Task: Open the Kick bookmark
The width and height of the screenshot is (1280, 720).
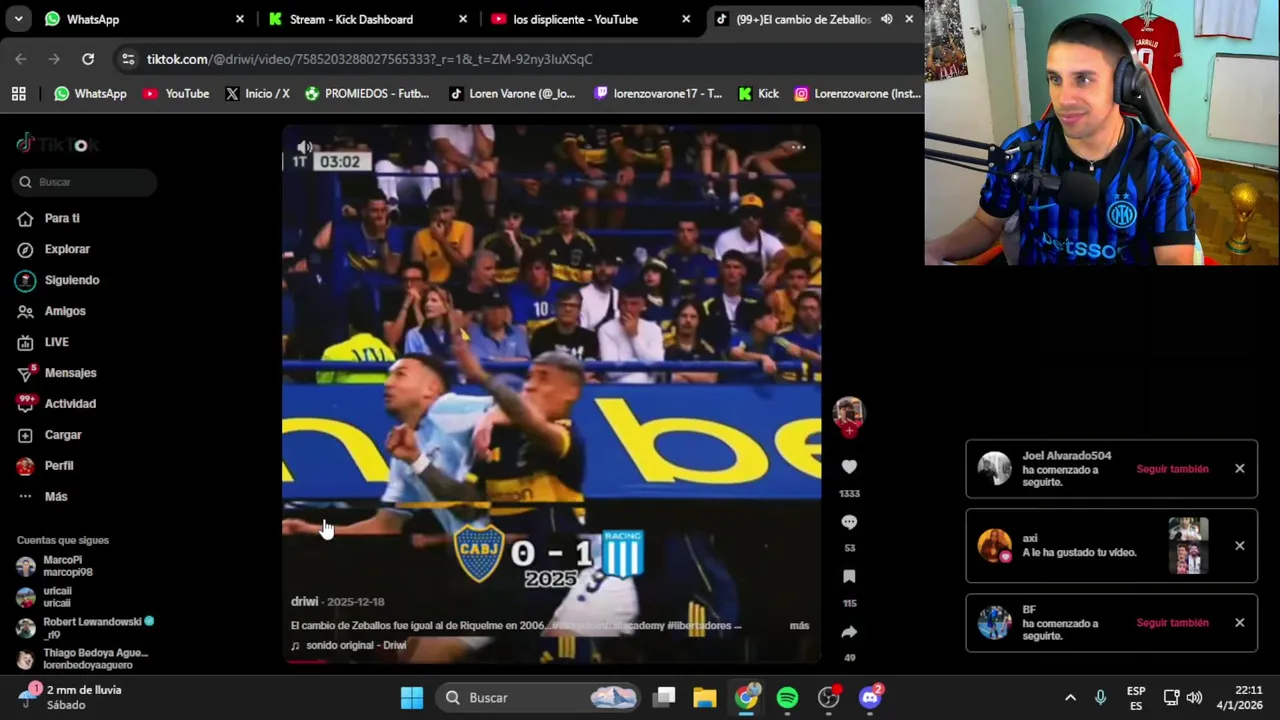Action: tap(758, 93)
